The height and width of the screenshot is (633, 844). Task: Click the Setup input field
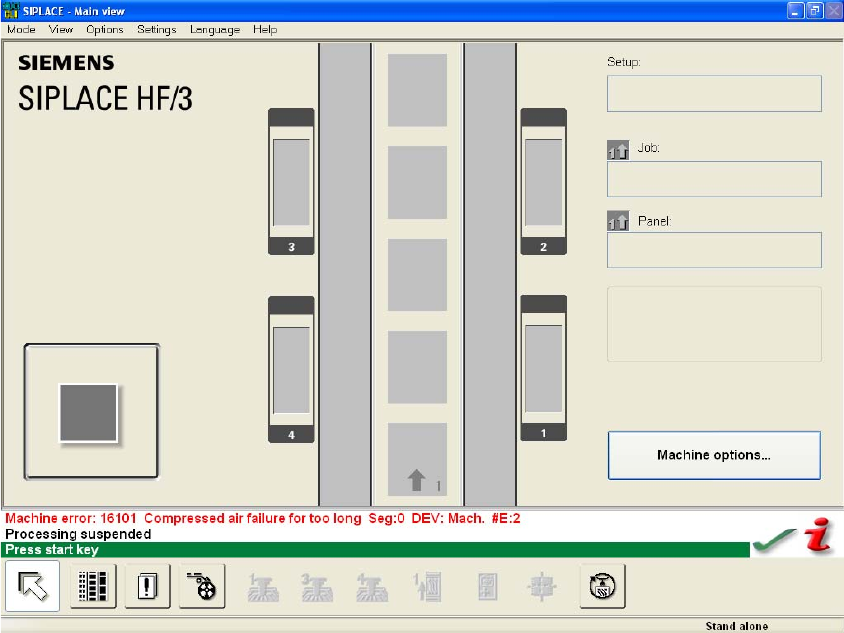tap(714, 94)
